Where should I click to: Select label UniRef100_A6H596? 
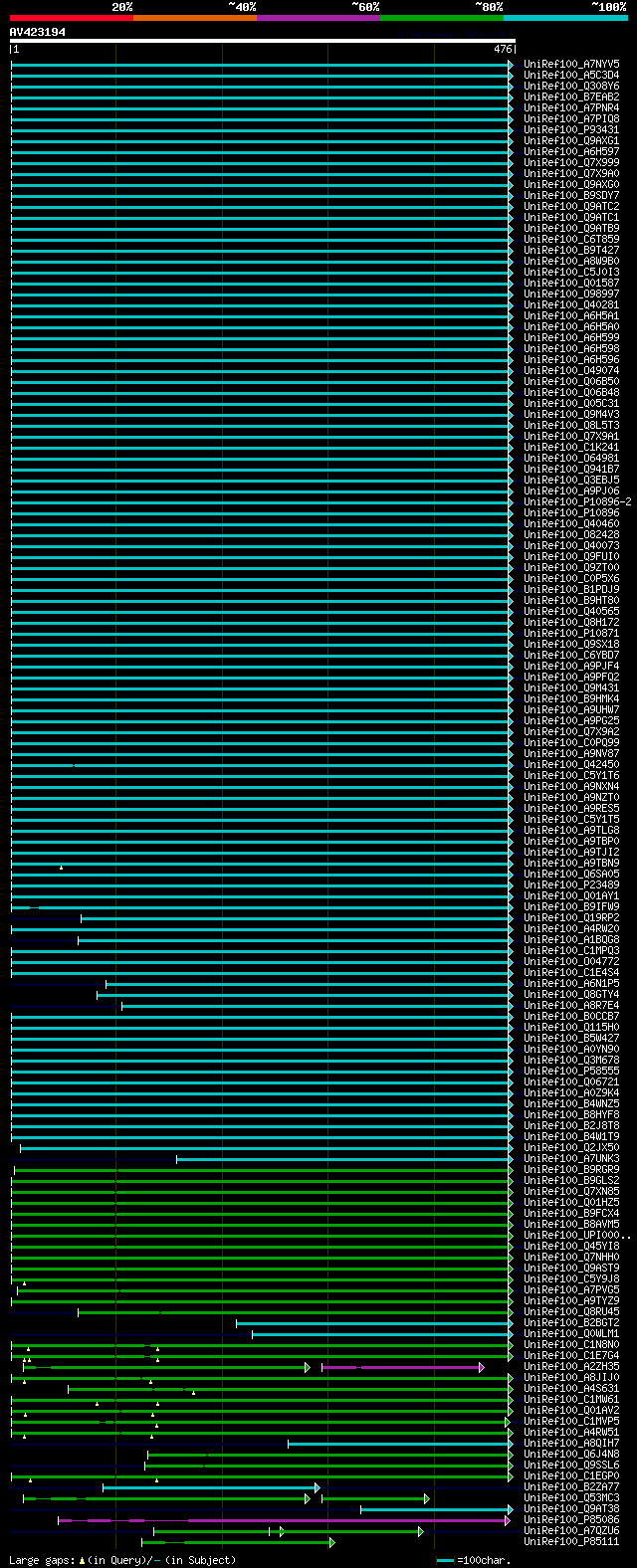571,359
